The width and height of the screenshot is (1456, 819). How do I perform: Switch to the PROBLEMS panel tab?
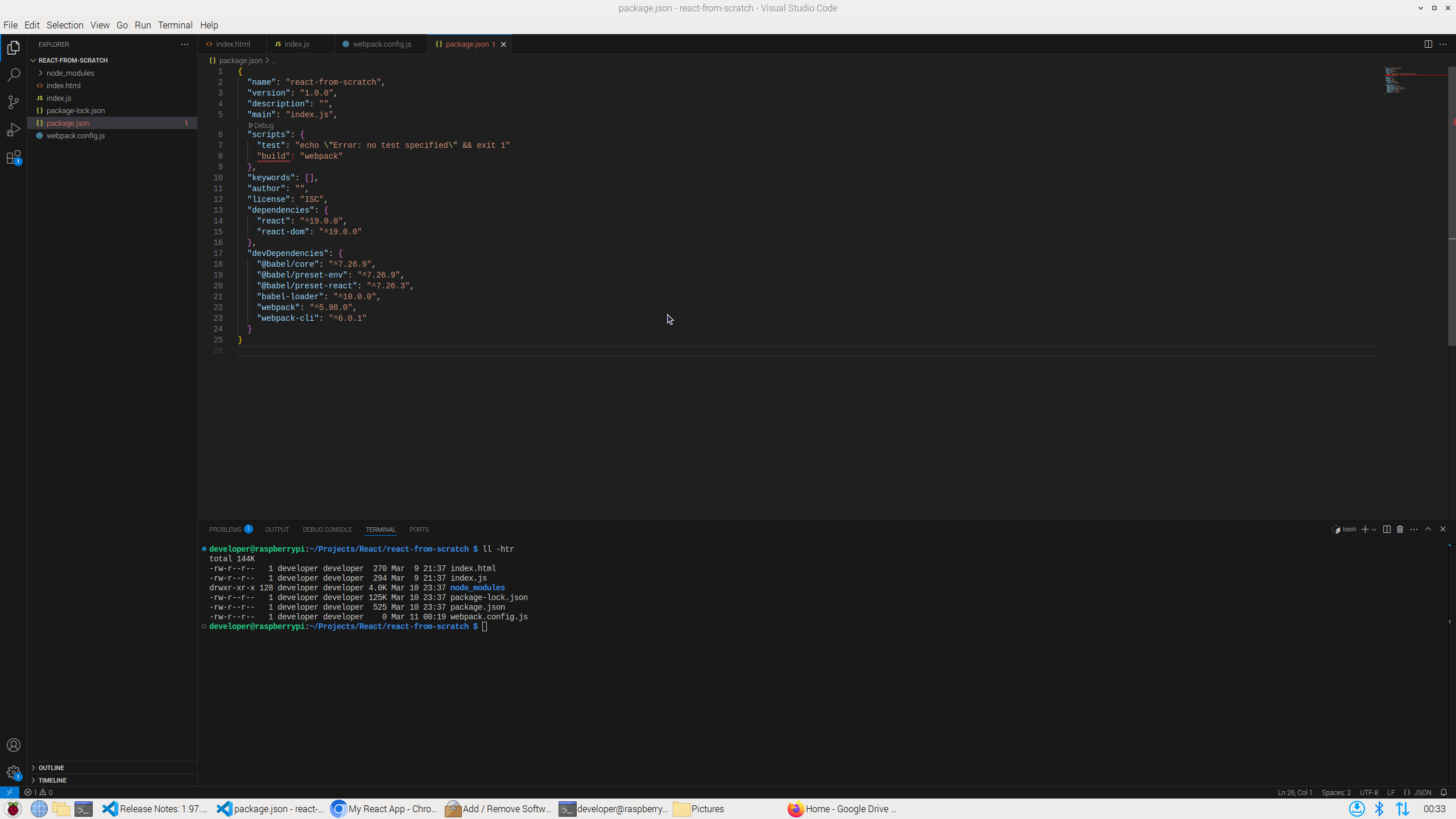tap(230, 530)
